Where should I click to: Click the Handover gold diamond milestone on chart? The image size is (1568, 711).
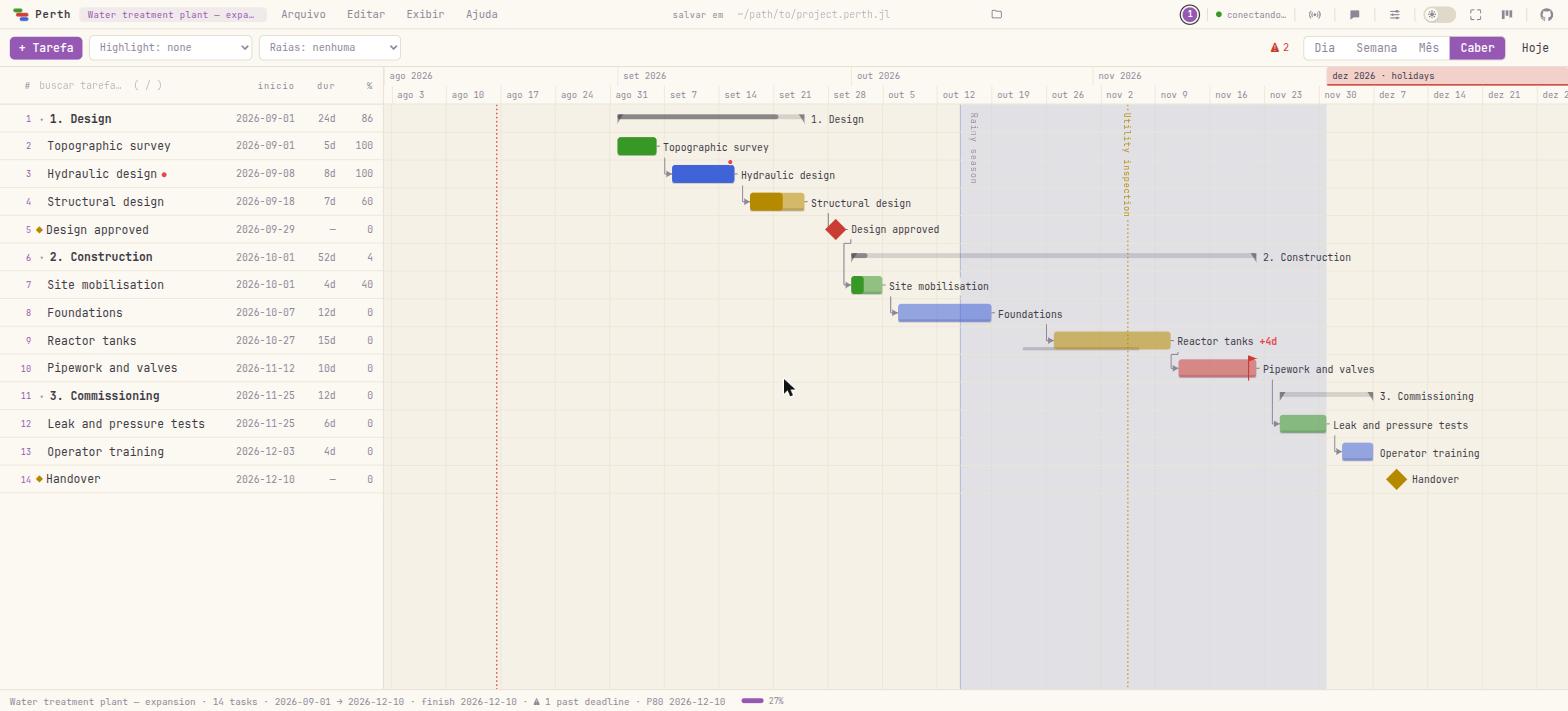point(1396,479)
